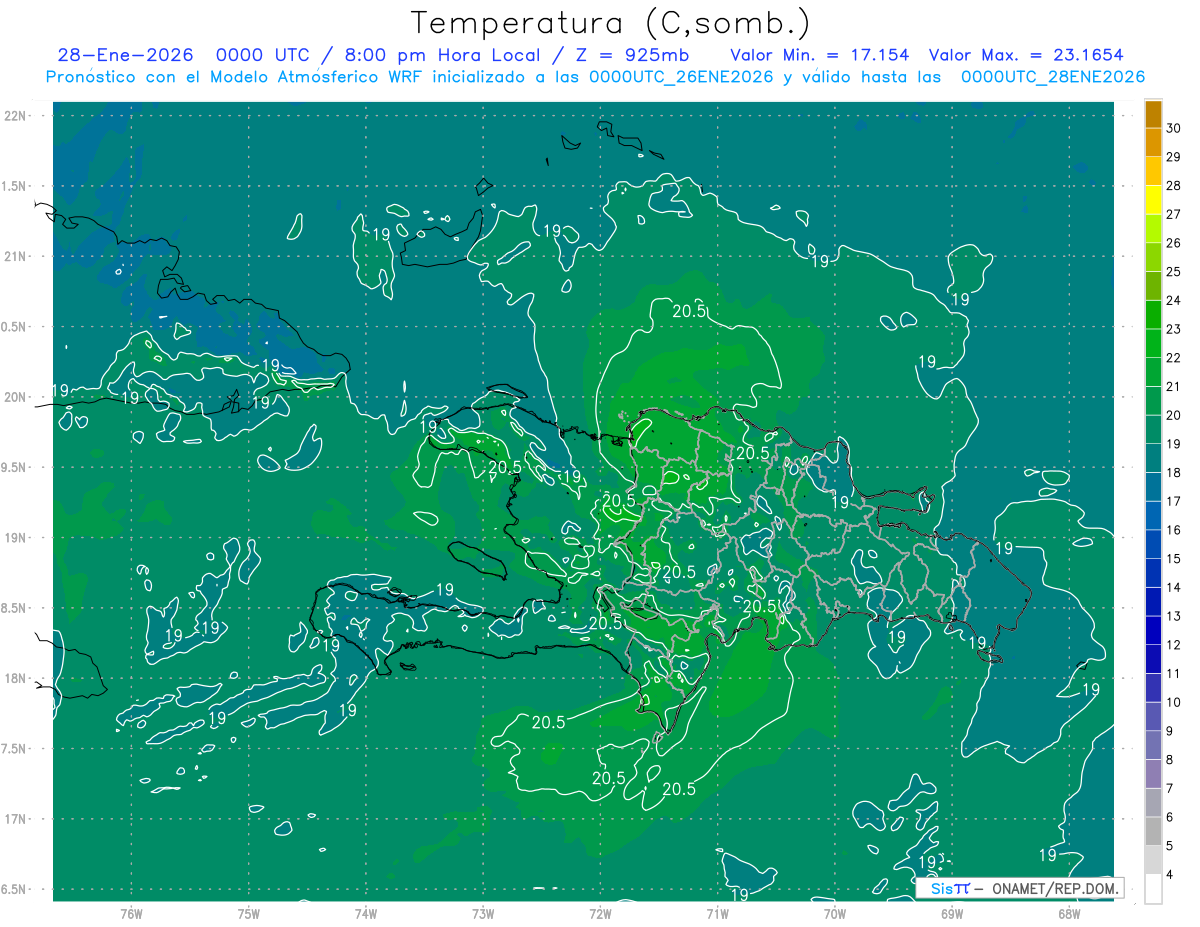Image resolution: width=1200 pixels, height=927 pixels.
Task: Click the "76W" longitude axis label
Action: click(131, 913)
